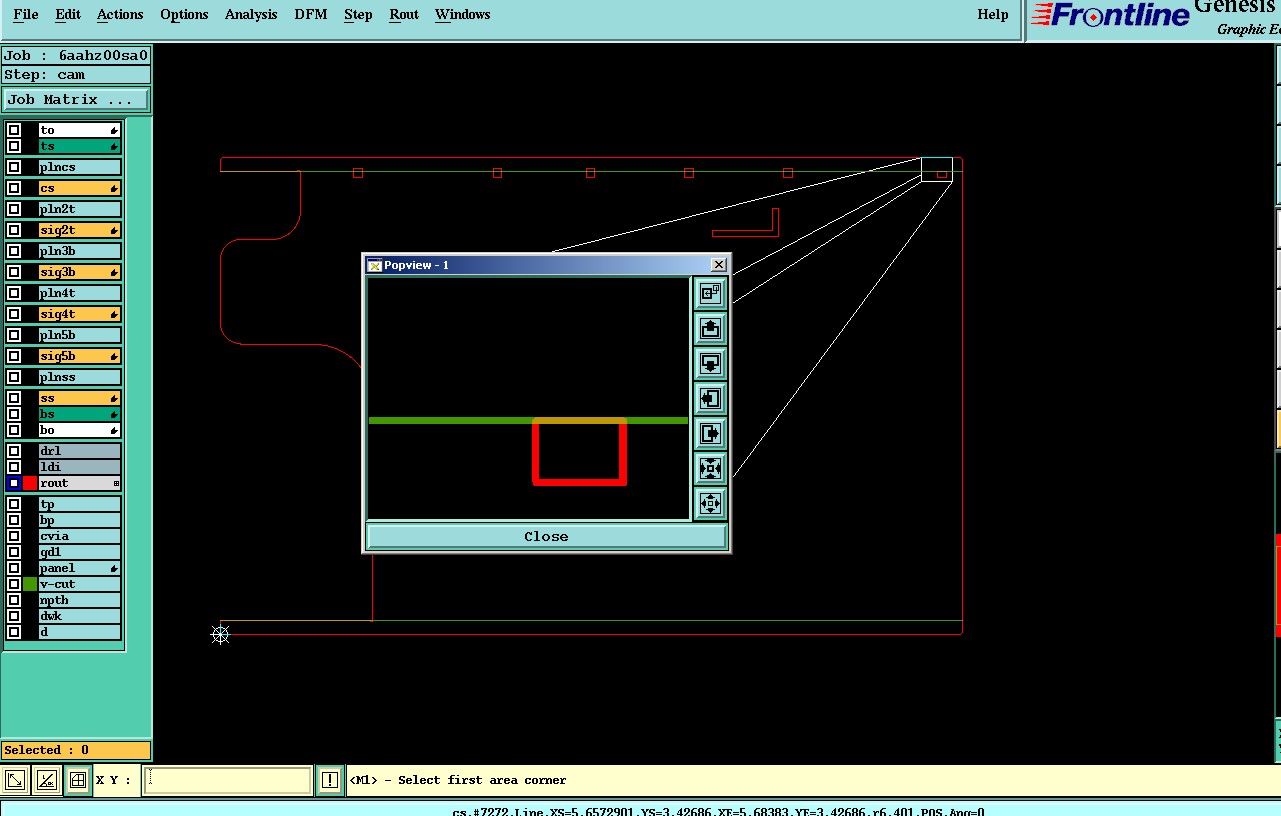Open the Help menu

[x=992, y=14]
